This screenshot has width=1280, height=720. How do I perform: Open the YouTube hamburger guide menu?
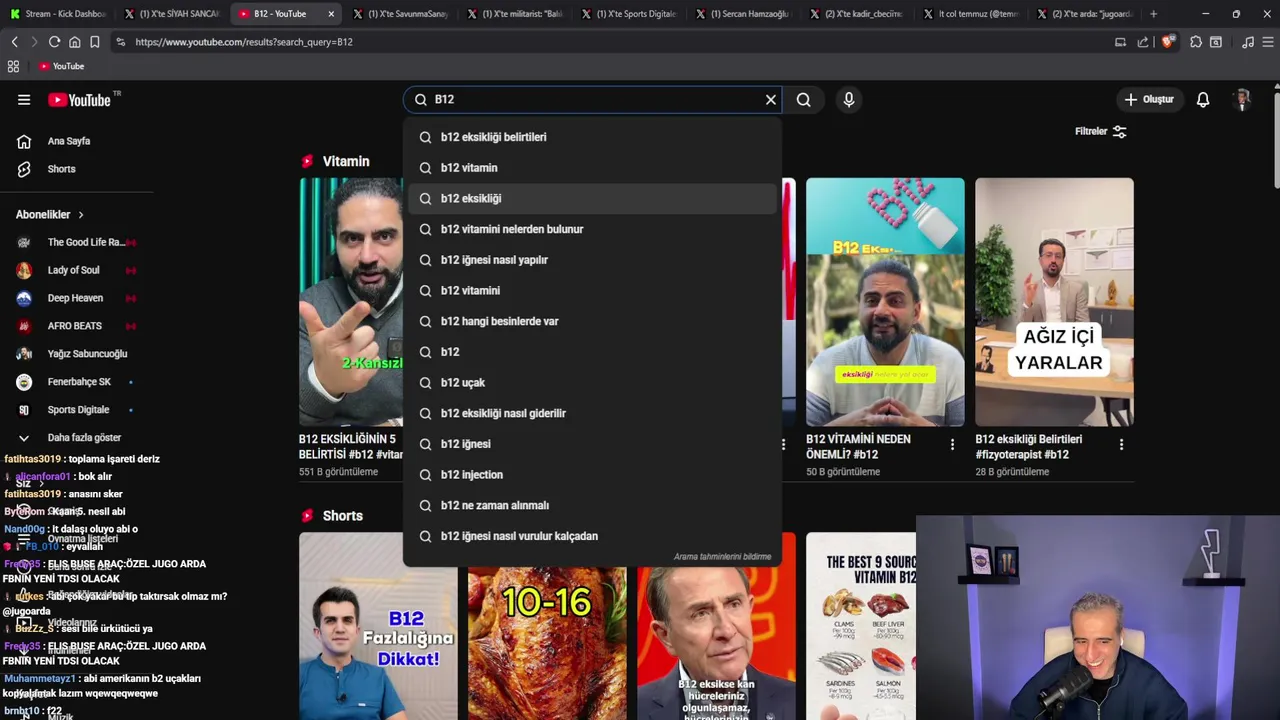(24, 100)
